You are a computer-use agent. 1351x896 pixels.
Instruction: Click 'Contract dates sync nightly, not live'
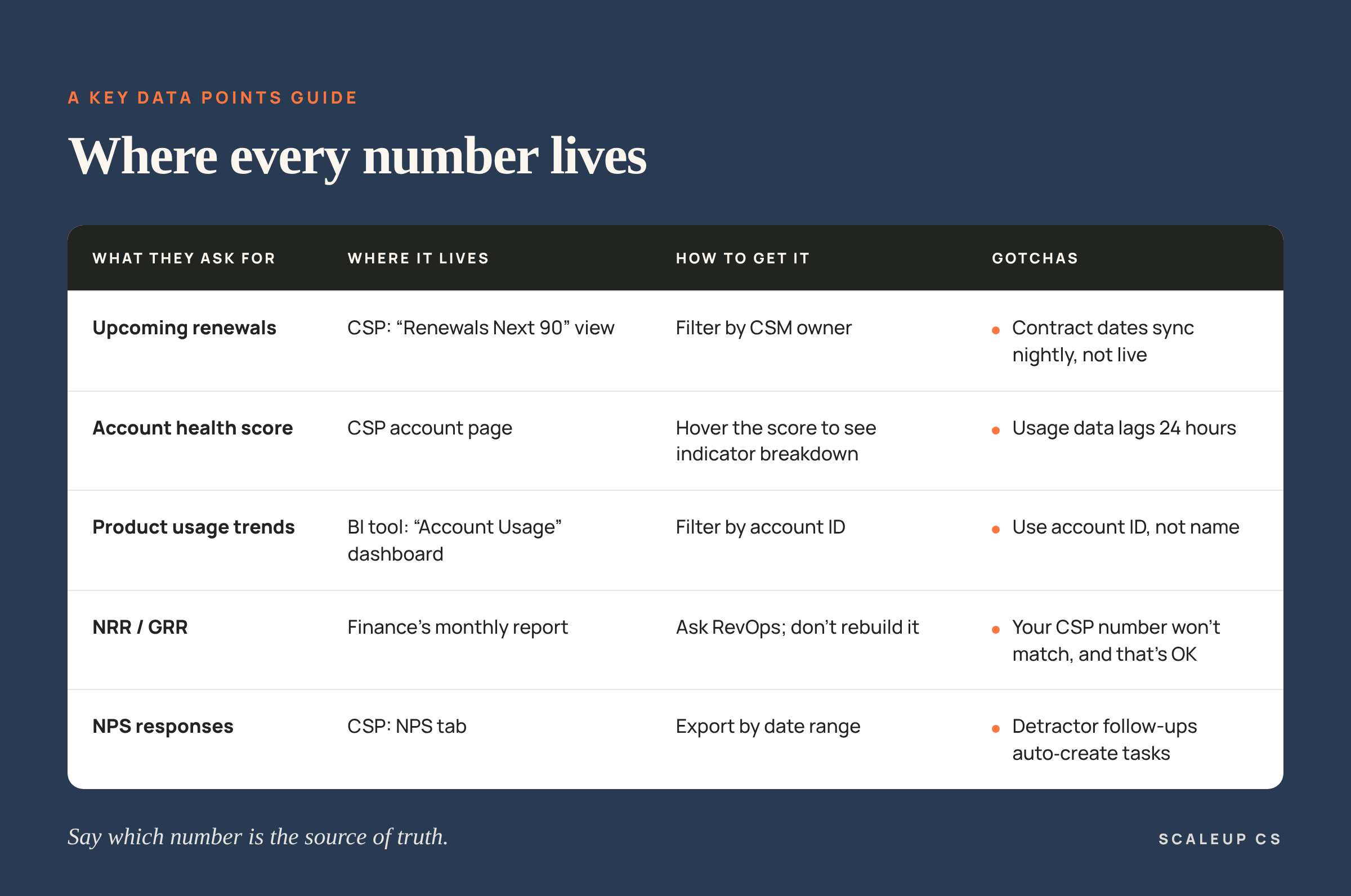1103,341
